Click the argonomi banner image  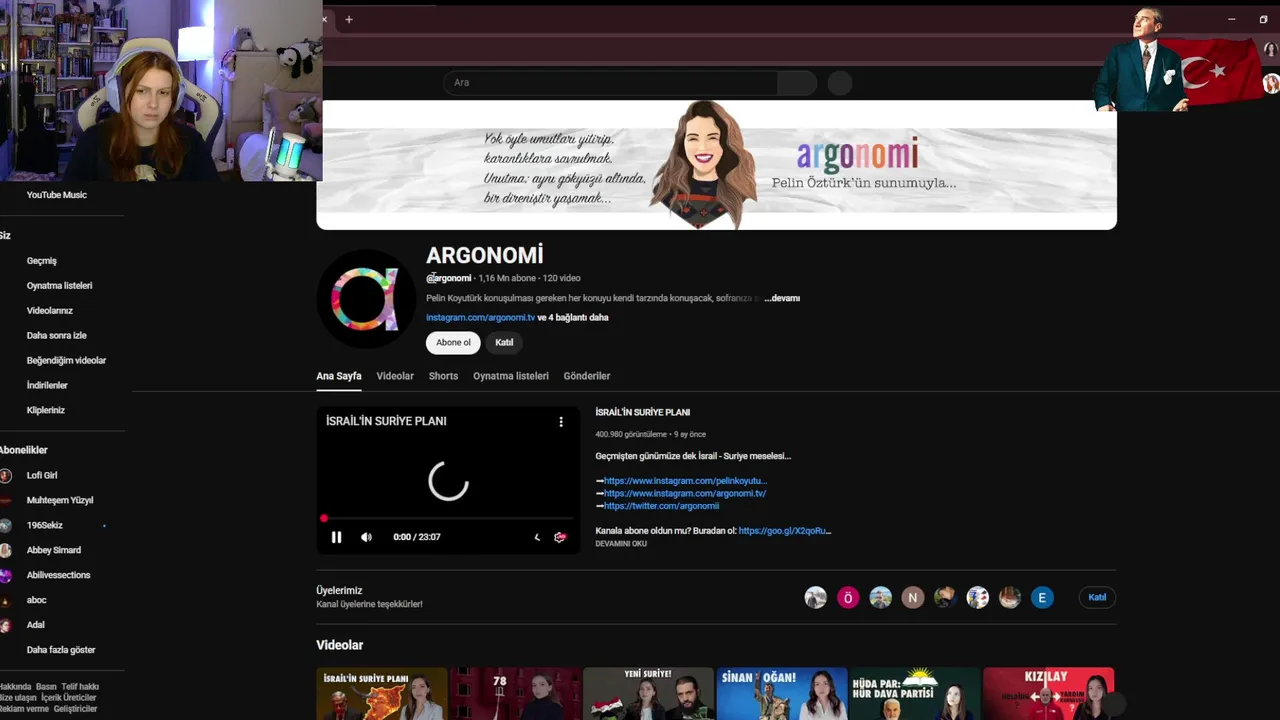(716, 165)
